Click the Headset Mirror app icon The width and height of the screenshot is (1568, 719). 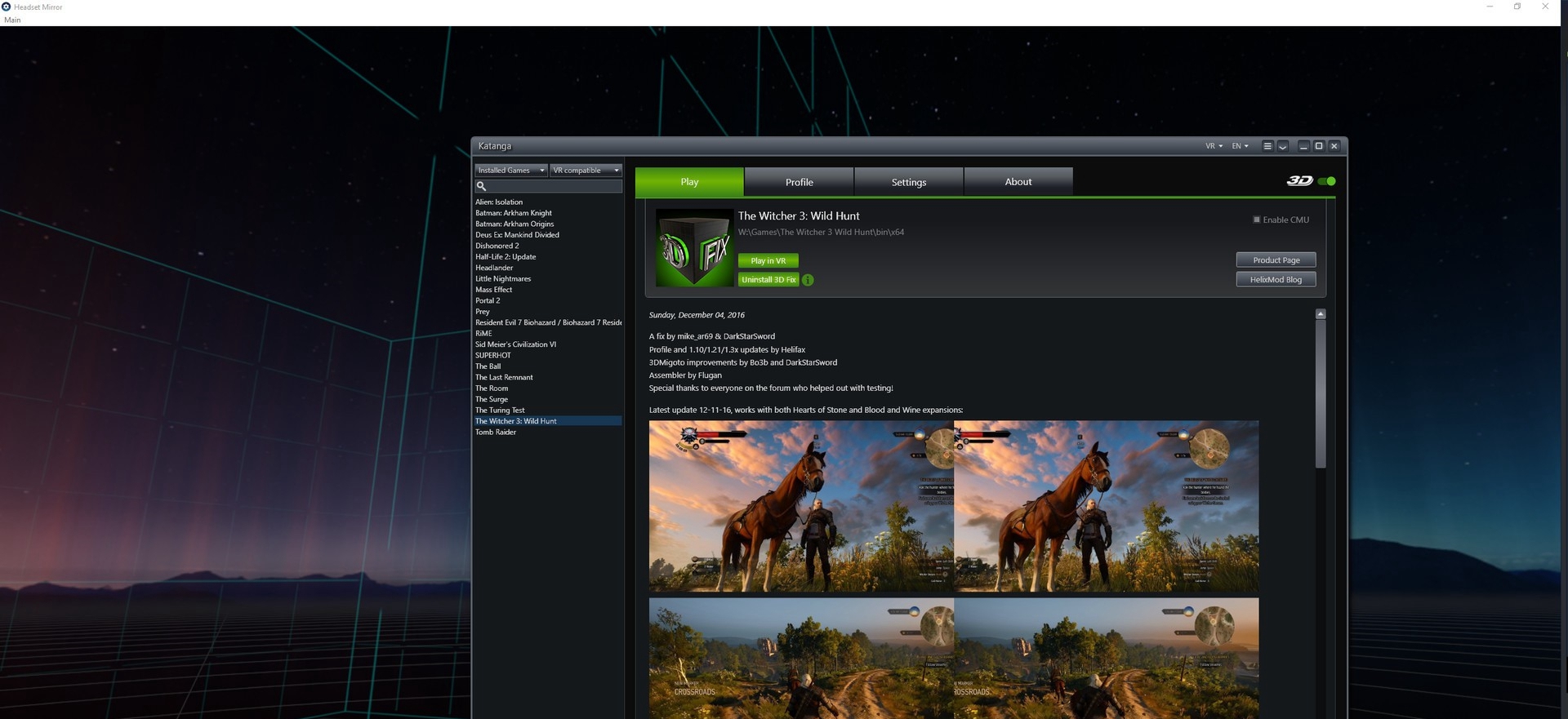pos(7,7)
